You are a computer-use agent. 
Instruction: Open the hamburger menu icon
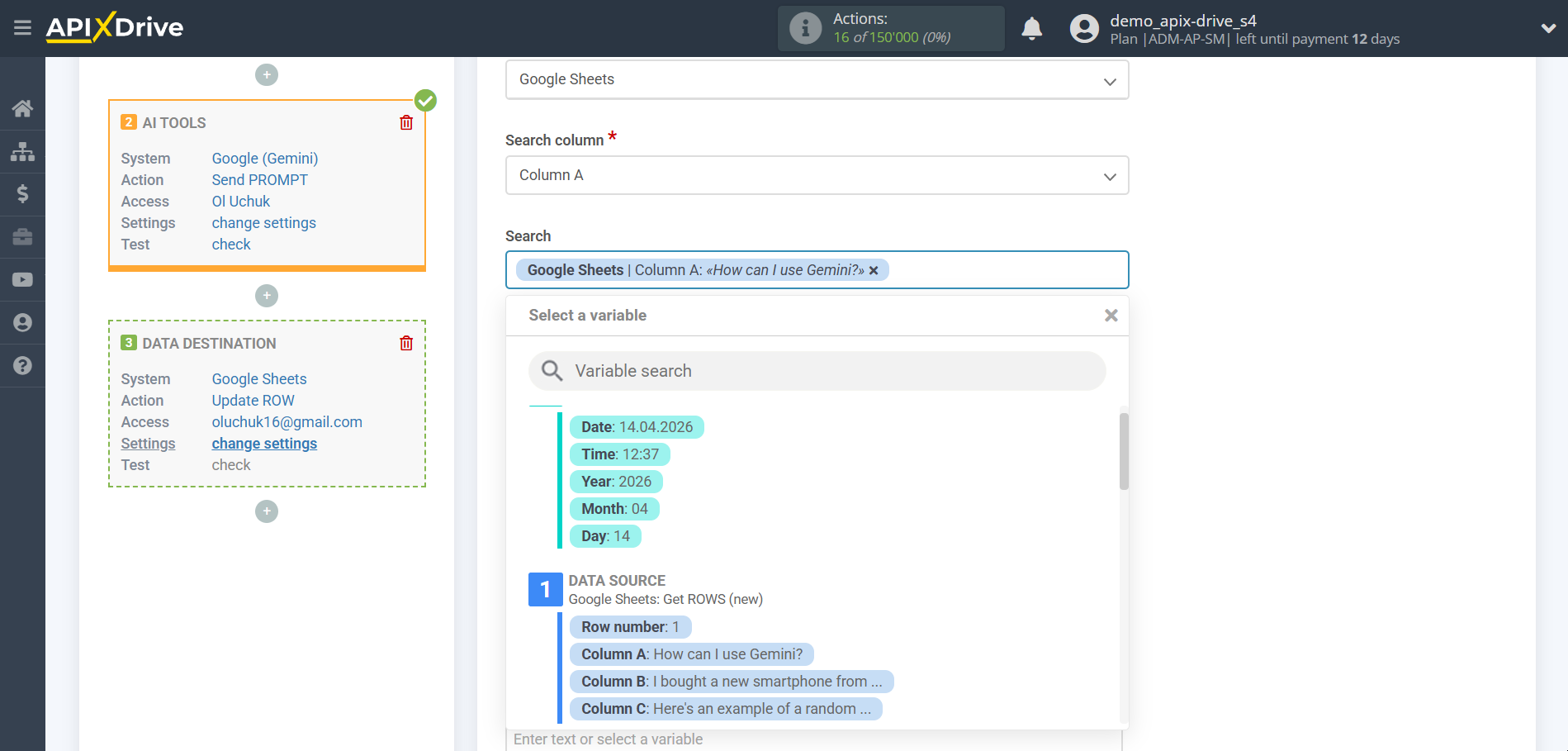22,28
